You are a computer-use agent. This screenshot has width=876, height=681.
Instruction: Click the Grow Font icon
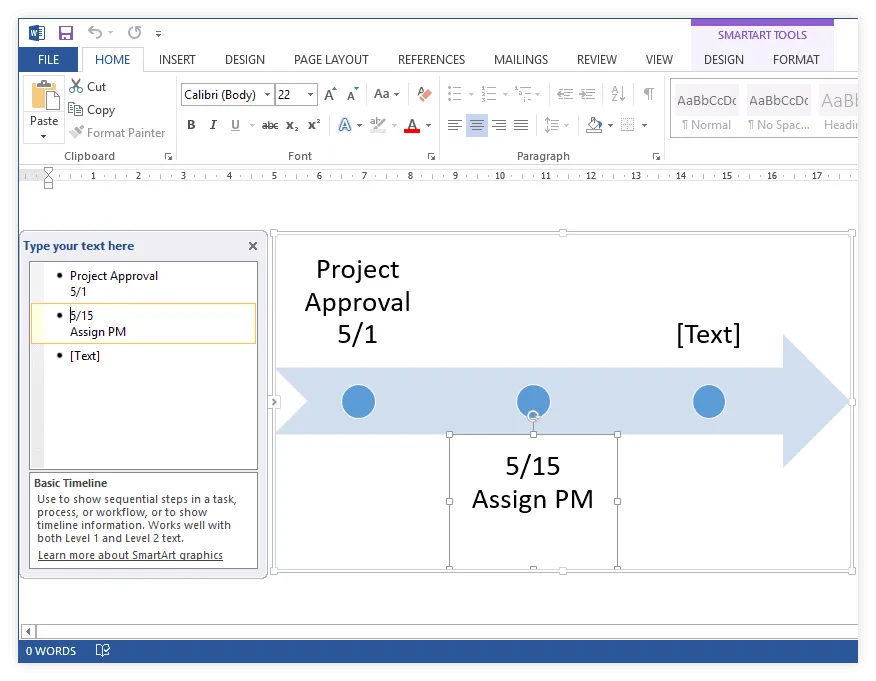(x=330, y=95)
